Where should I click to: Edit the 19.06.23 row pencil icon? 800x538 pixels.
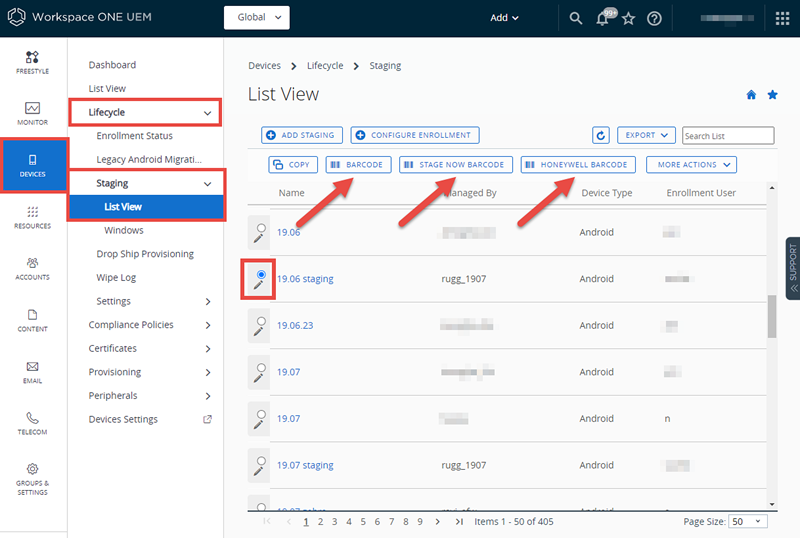point(259,331)
